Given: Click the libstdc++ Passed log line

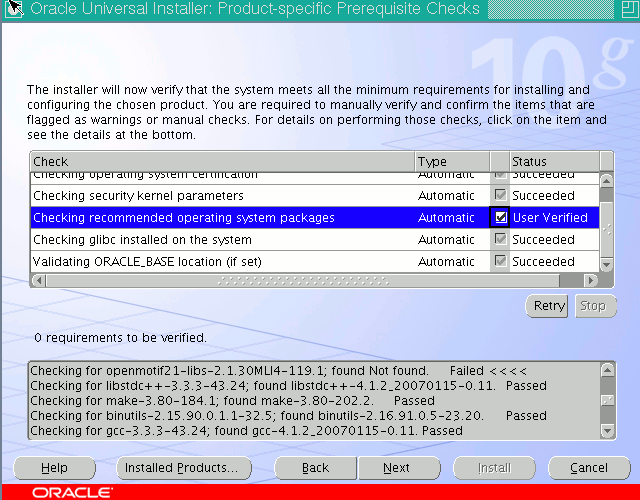Looking at the screenshot, I should pyautogui.click(x=288, y=386).
